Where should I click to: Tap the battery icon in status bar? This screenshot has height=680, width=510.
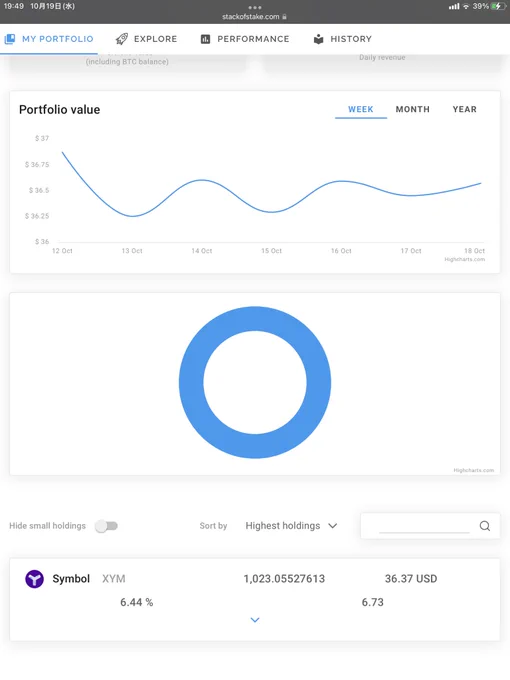pyautogui.click(x=498, y=7)
